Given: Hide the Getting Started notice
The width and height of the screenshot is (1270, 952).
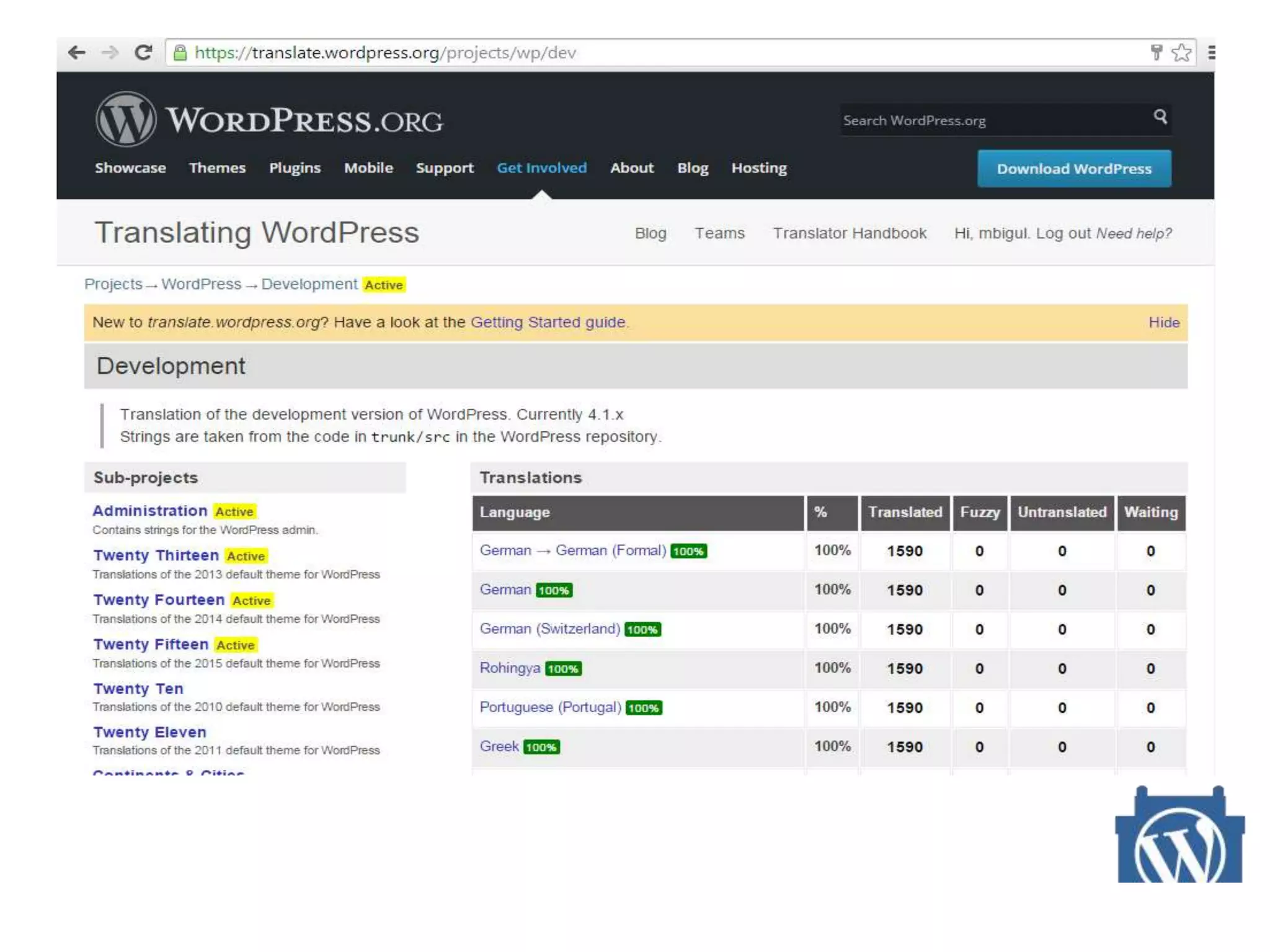Looking at the screenshot, I should 1163,322.
